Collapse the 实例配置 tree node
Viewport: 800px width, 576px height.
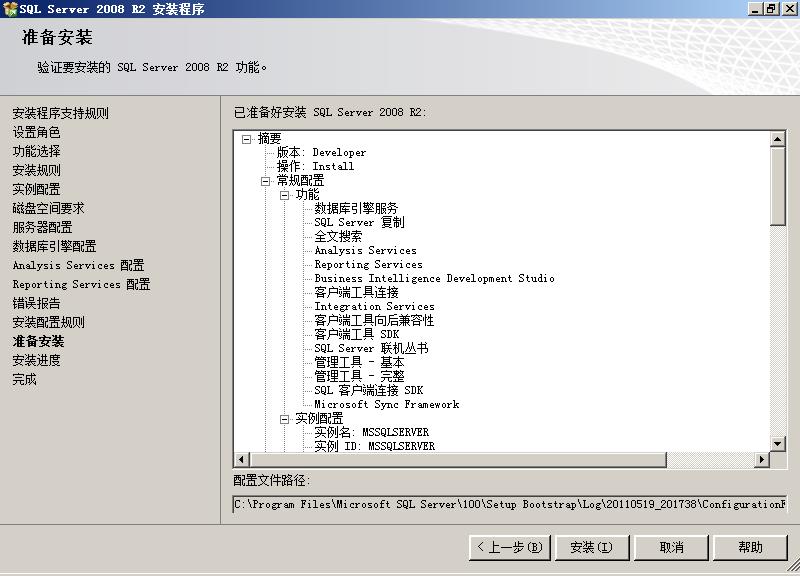[x=284, y=419]
